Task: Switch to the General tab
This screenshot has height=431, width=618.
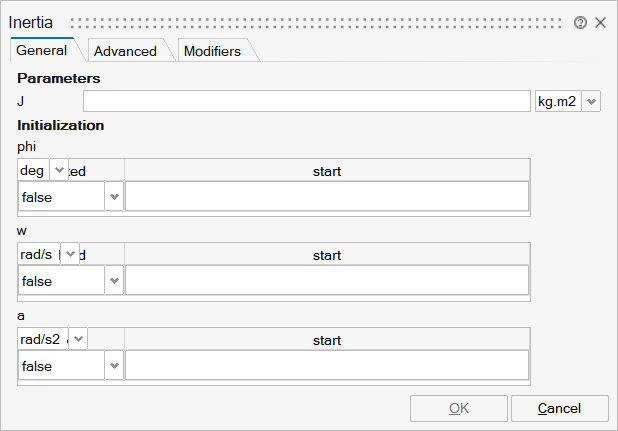Action: pyautogui.click(x=42, y=50)
